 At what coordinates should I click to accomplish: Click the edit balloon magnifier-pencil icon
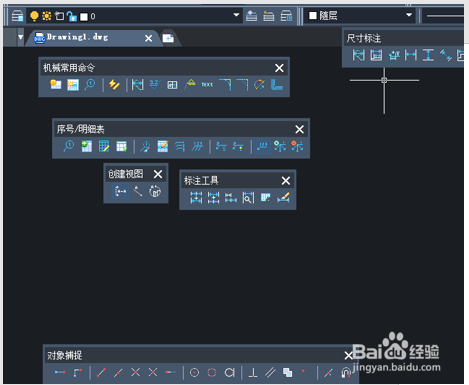(145, 146)
